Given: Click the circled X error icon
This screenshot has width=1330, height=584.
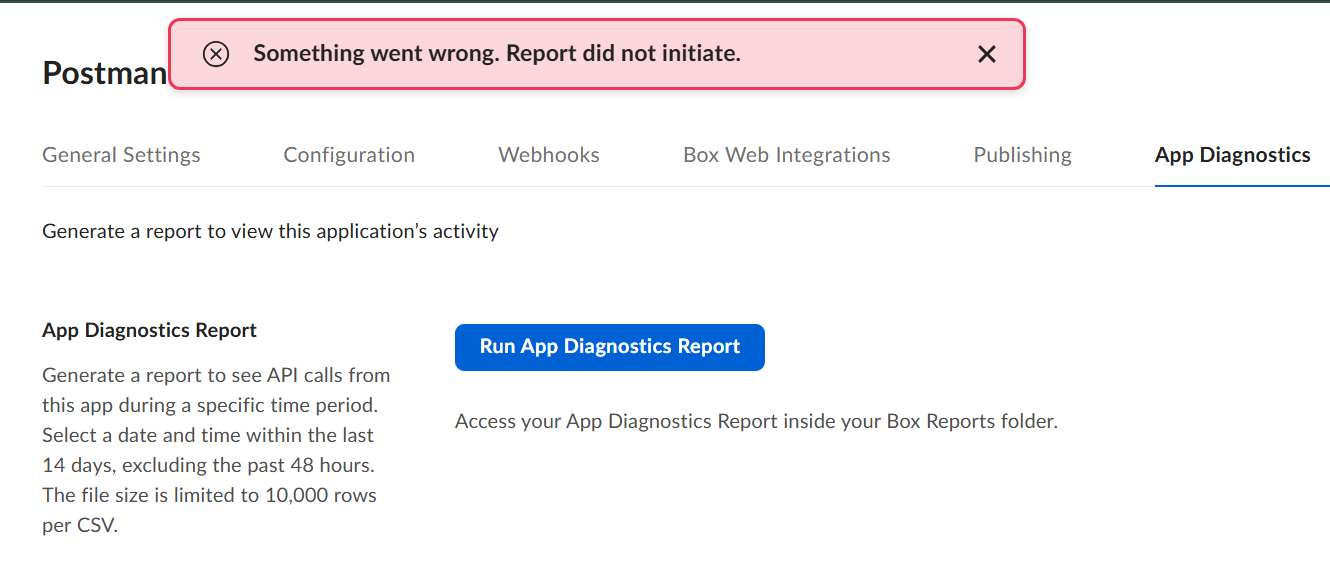Looking at the screenshot, I should [x=216, y=54].
